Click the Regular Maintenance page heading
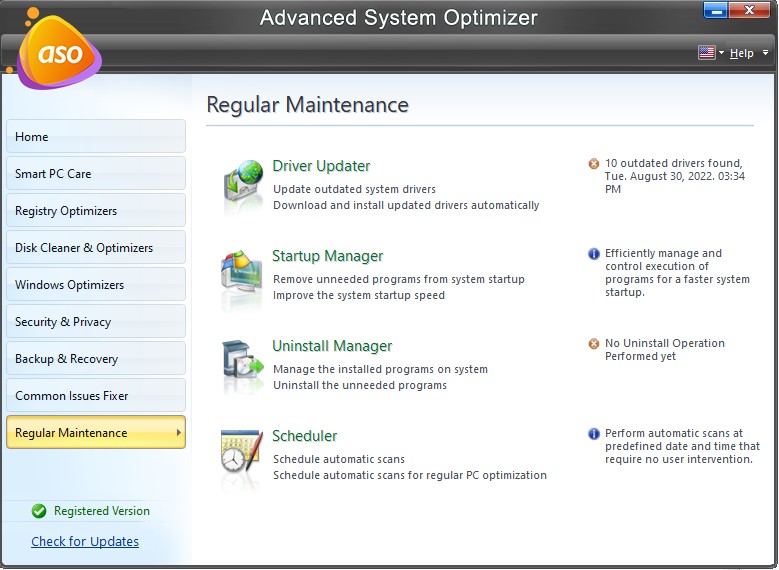This screenshot has height=570, width=779. pyautogui.click(x=308, y=105)
